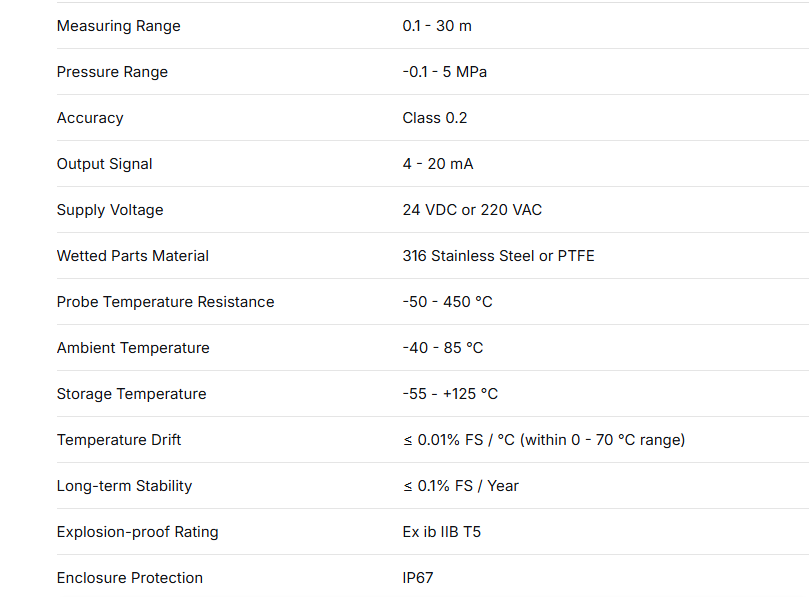
Task: Click the Accuracy label
Action: coord(90,118)
